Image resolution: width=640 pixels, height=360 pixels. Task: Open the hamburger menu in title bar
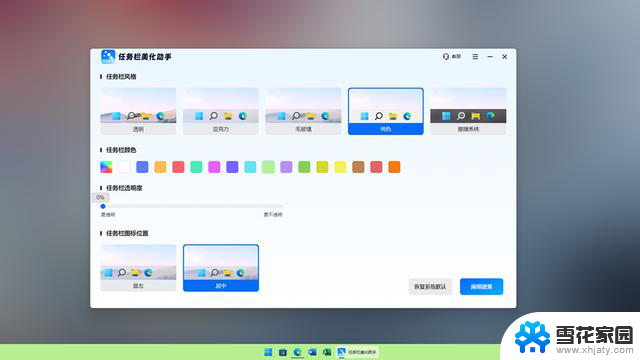[475, 57]
